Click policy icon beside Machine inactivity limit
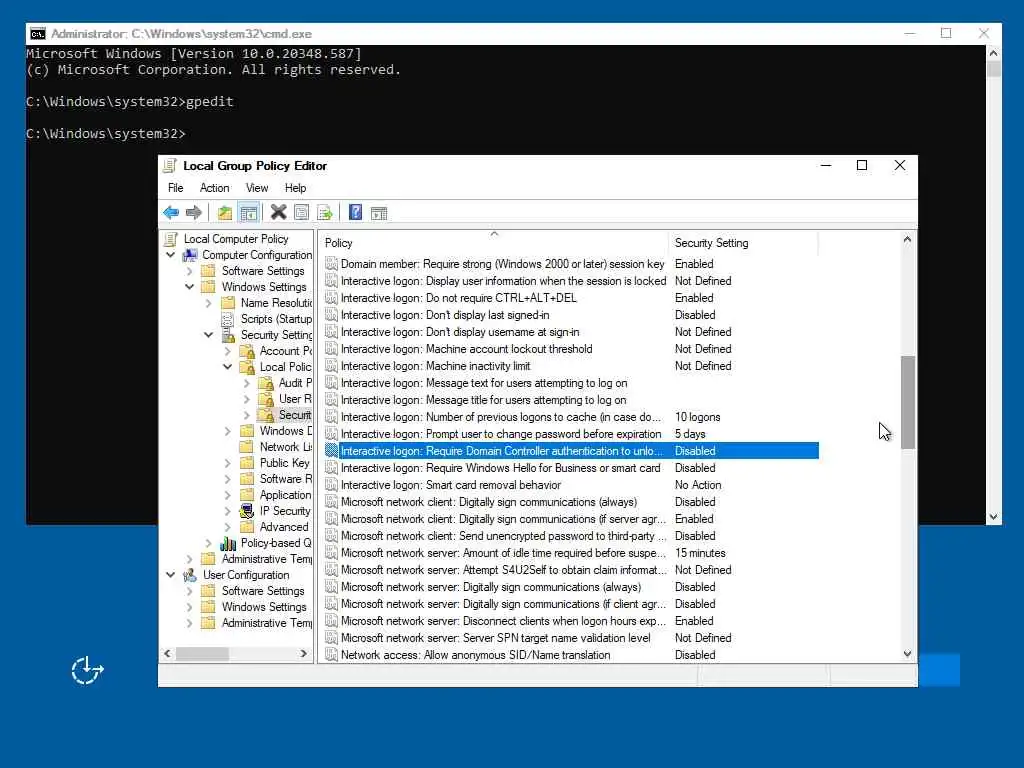This screenshot has height=768, width=1024. [331, 366]
